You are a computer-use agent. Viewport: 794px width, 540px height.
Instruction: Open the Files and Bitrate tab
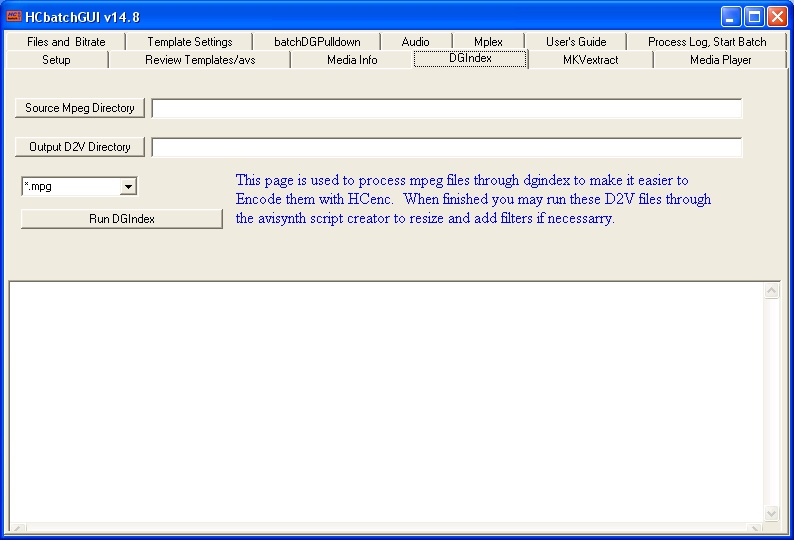[x=66, y=42]
